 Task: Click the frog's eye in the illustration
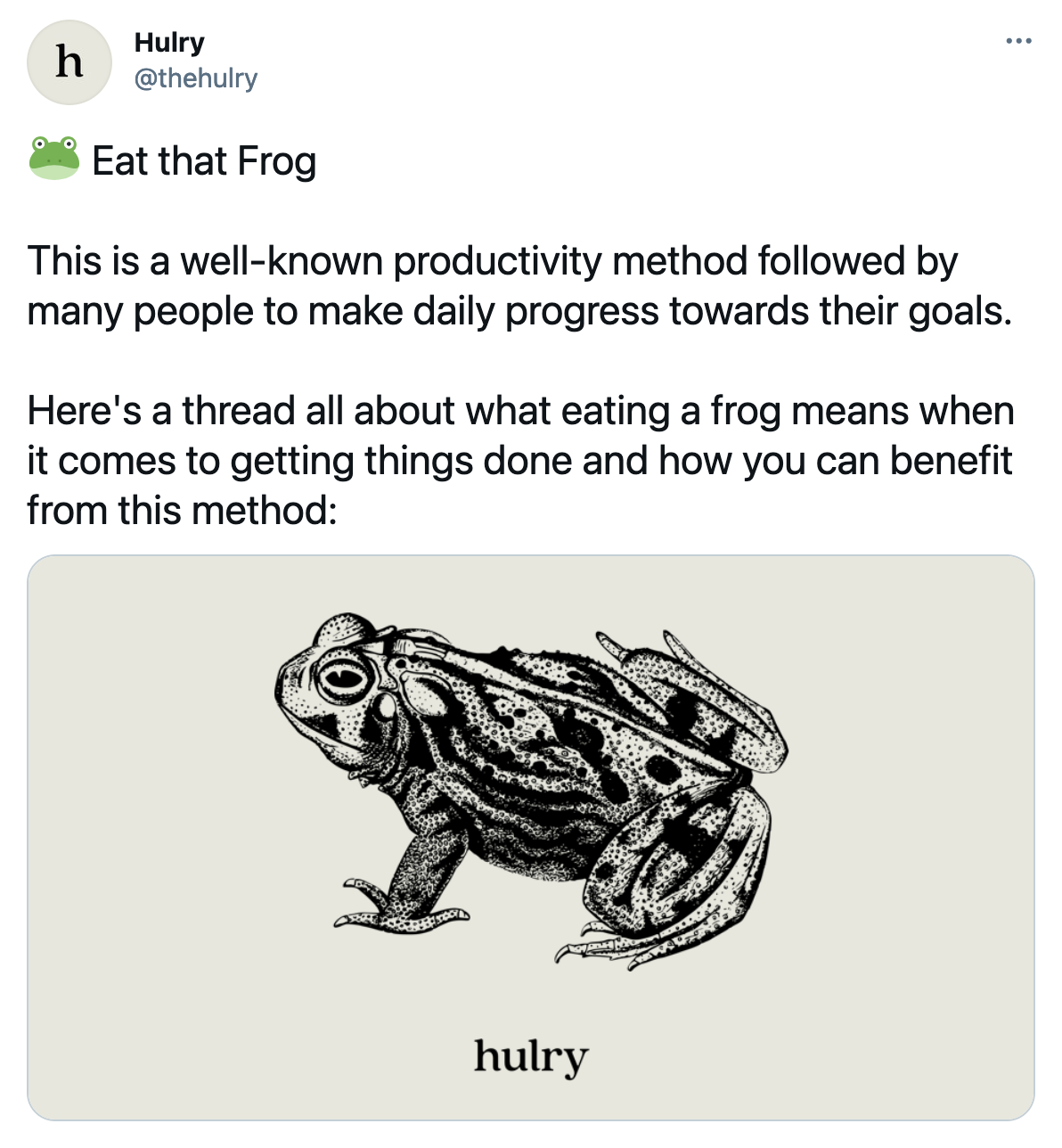(x=343, y=677)
